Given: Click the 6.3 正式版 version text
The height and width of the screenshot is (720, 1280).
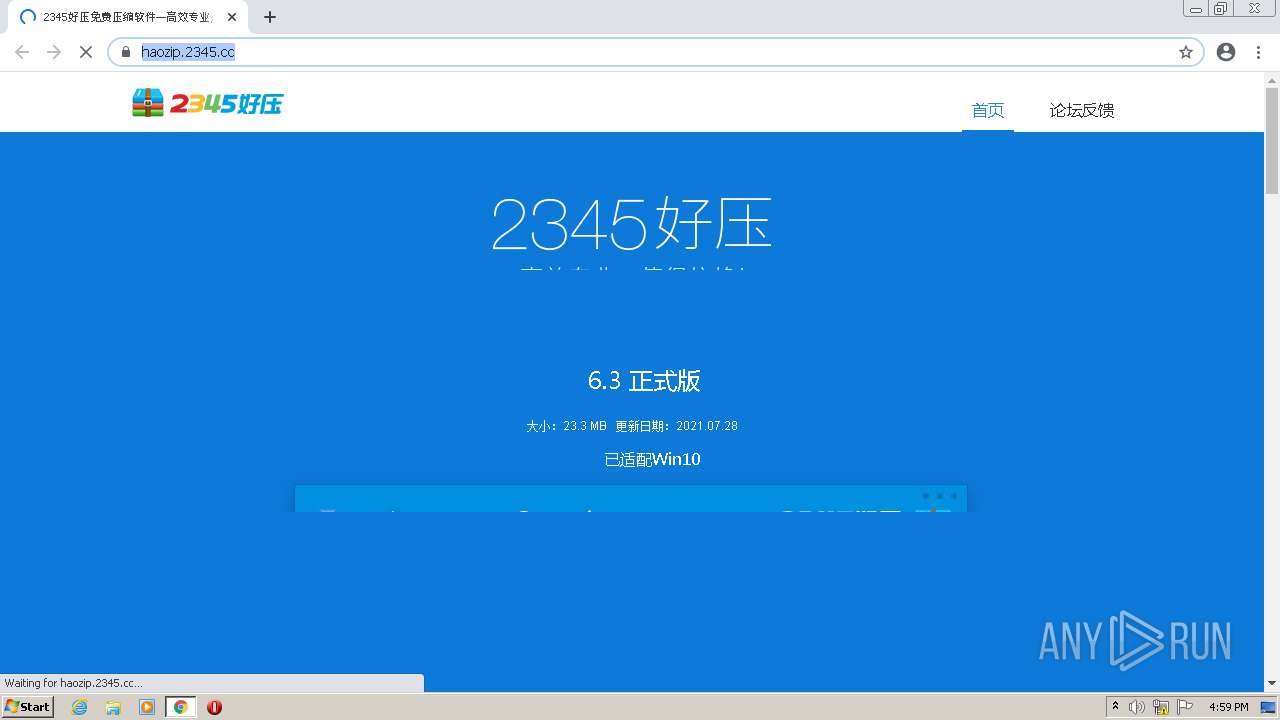Looking at the screenshot, I should click(644, 381).
